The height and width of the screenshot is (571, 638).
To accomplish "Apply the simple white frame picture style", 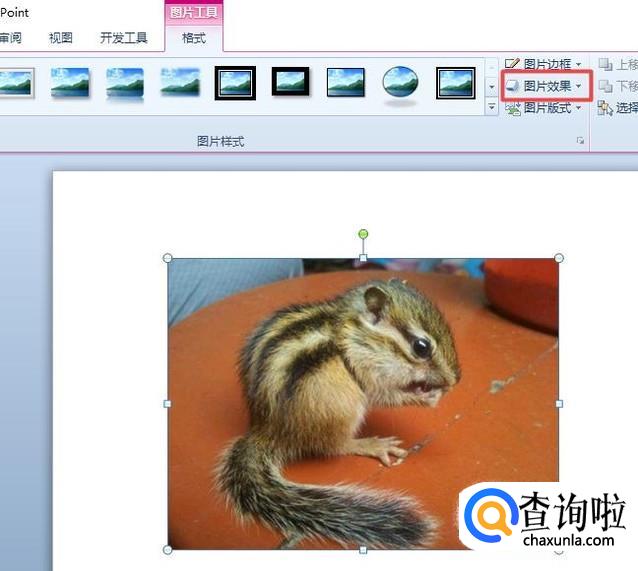I will (x=16, y=83).
